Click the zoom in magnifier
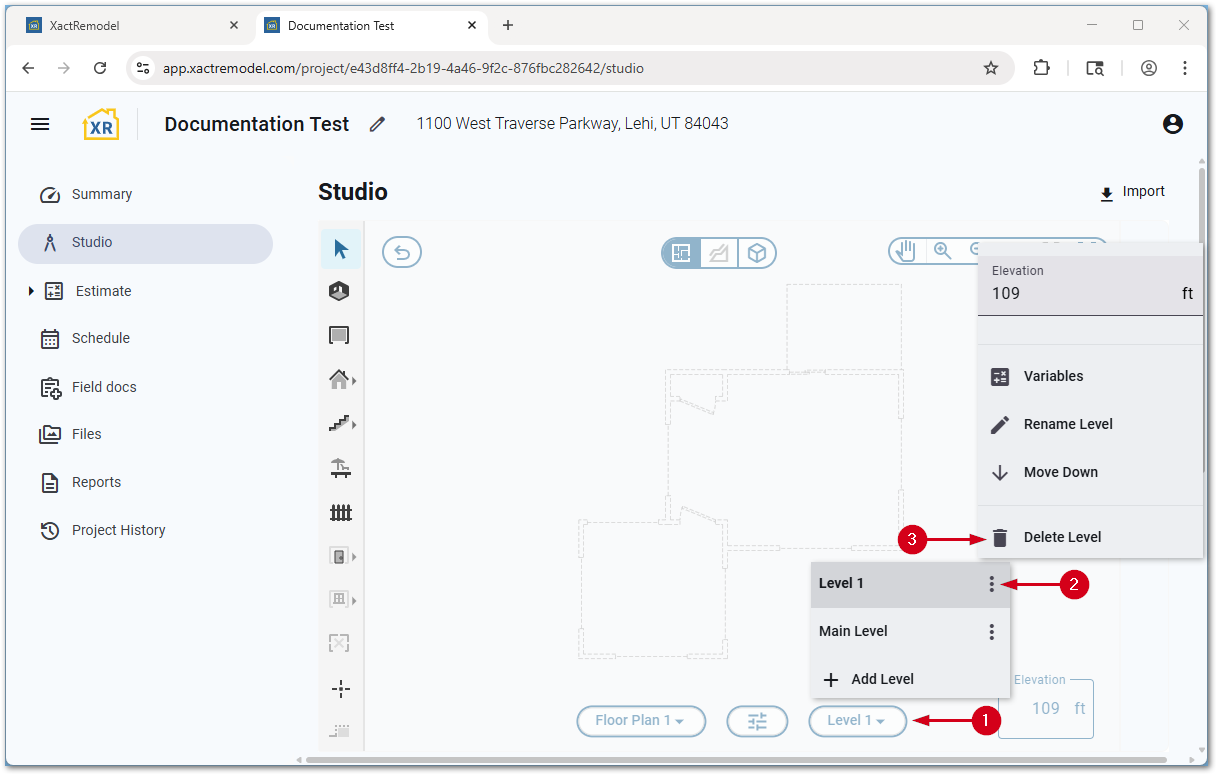The height and width of the screenshot is (775, 1217). point(942,251)
